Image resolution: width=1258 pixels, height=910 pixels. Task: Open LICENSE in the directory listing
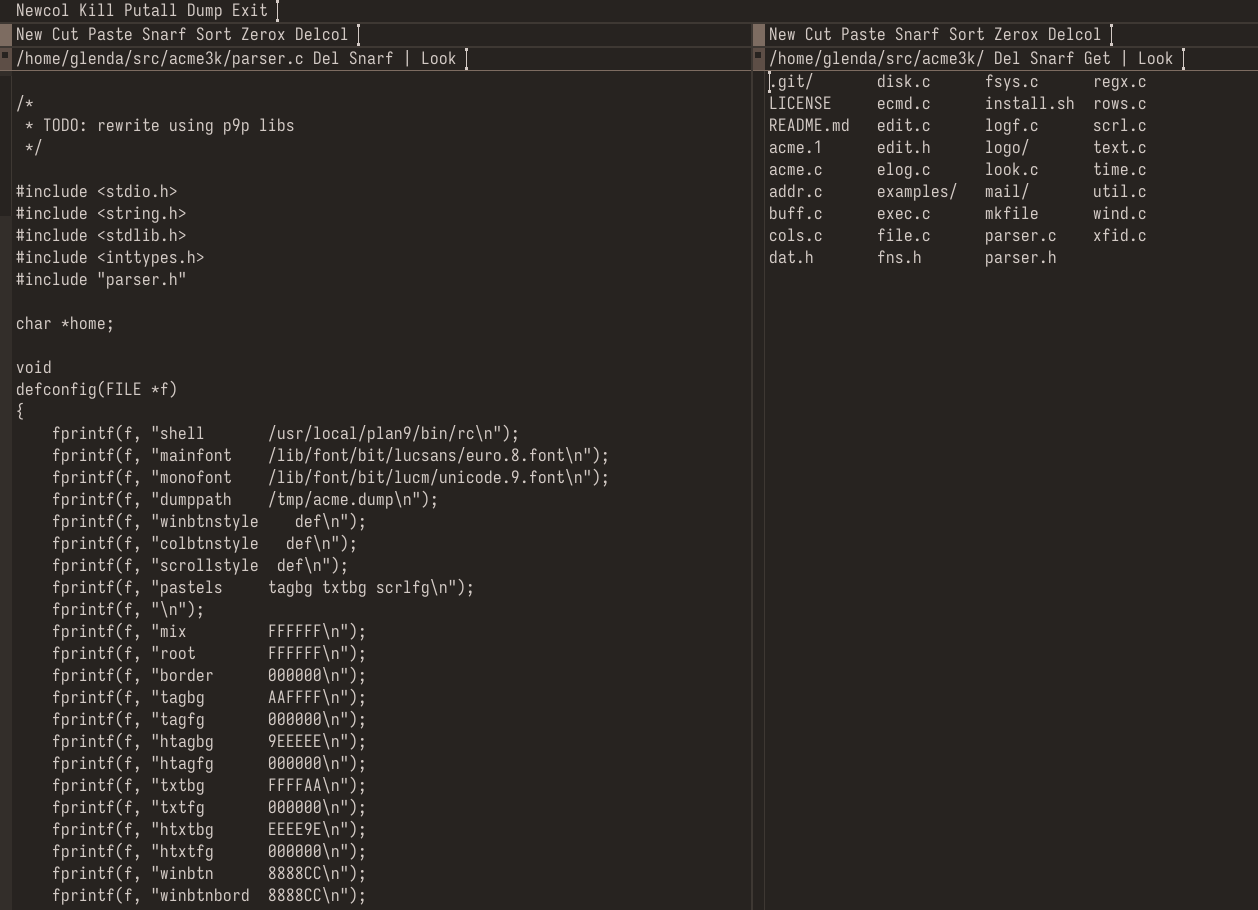click(x=800, y=104)
